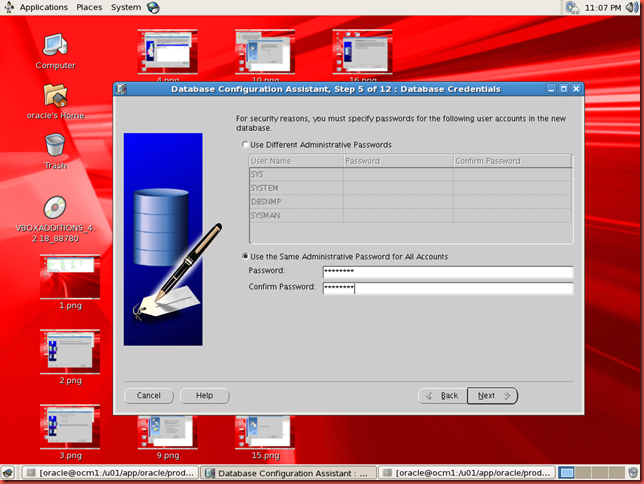644x484 pixels.
Task: Select the 4.png desktop thumbnail
Action: 168,52
